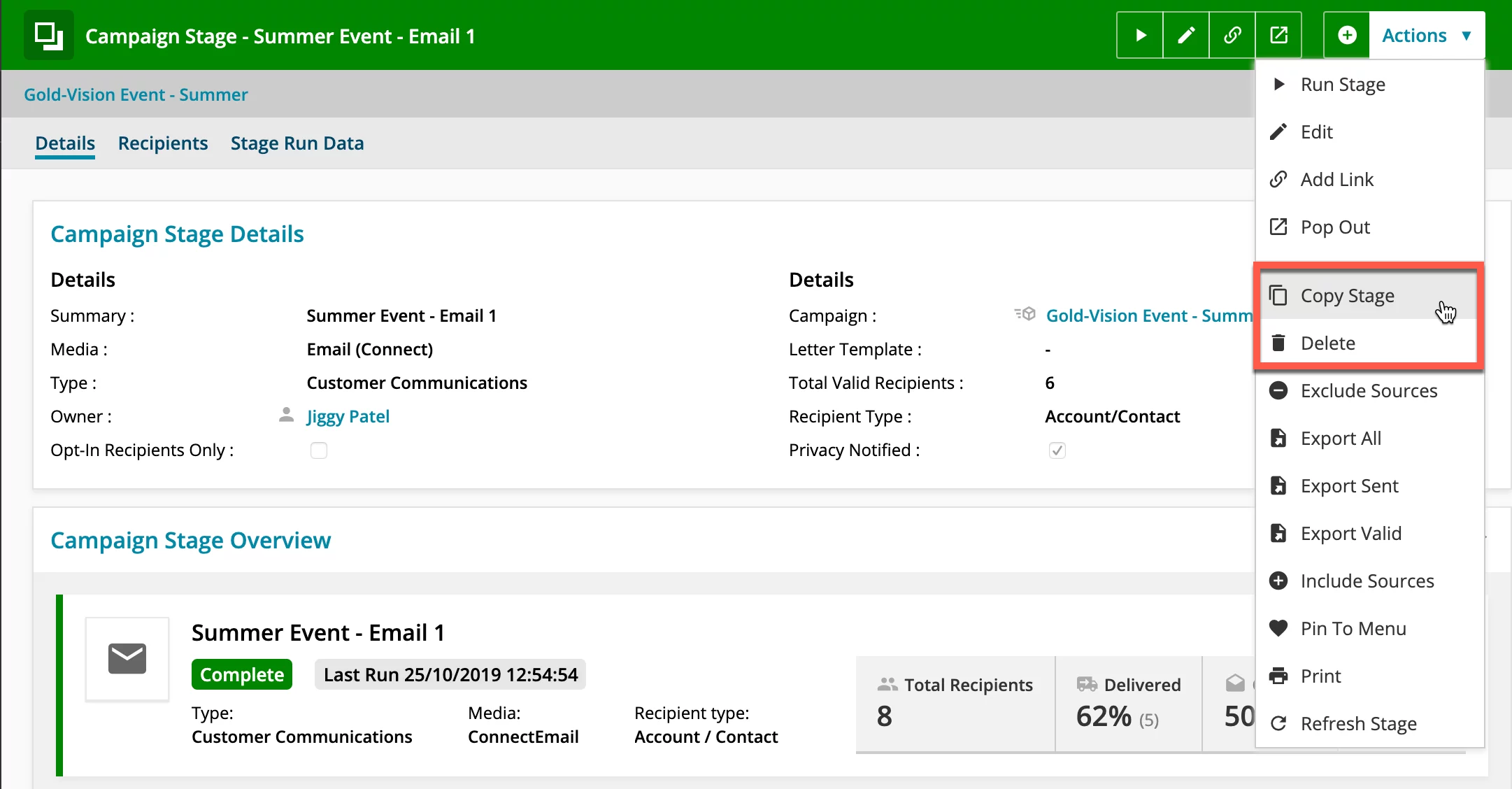Open Jiggy Patel owner link
This screenshot has width=1512, height=789.
pos(348,417)
